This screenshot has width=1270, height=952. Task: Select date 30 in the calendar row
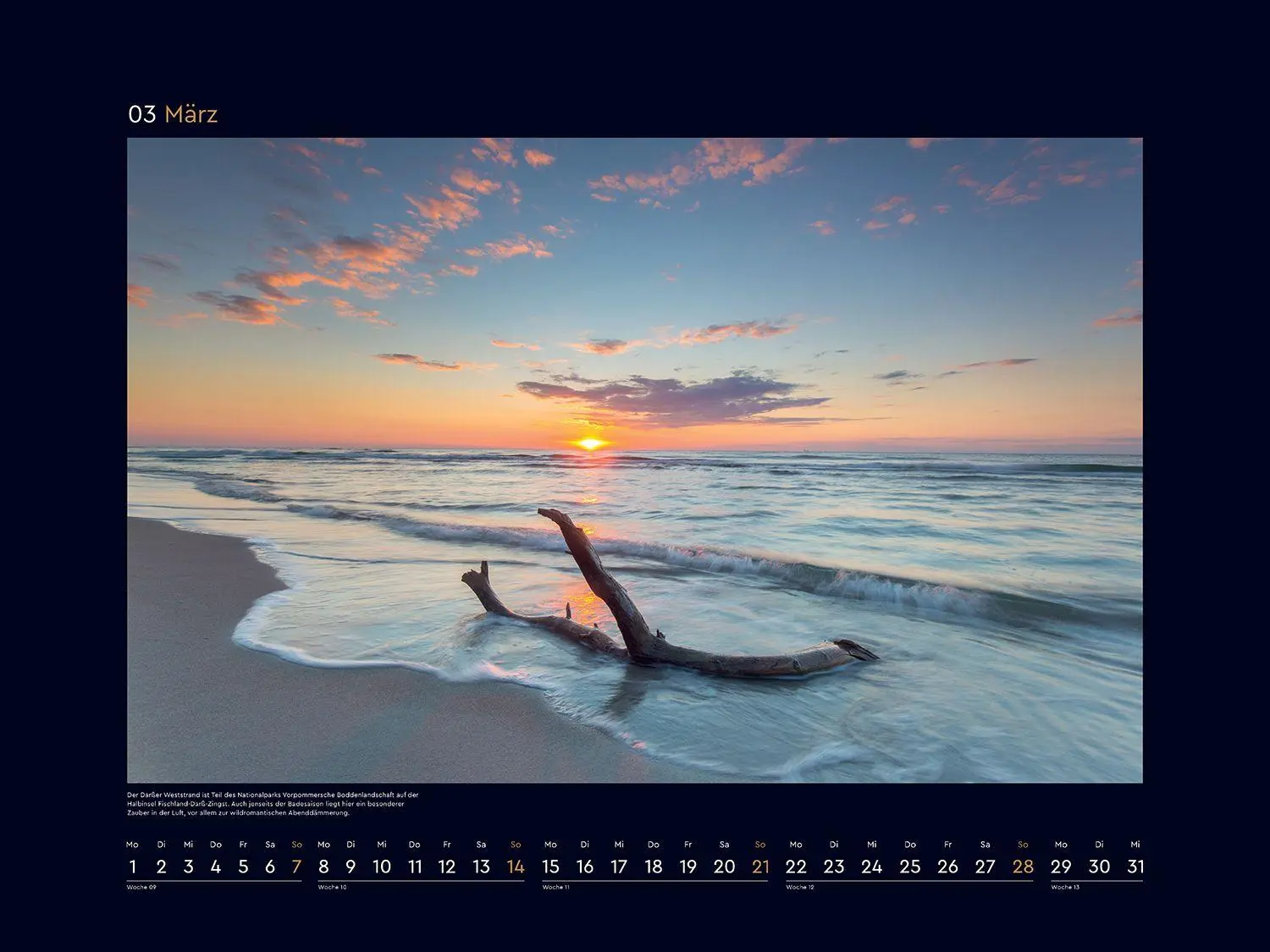click(1099, 867)
